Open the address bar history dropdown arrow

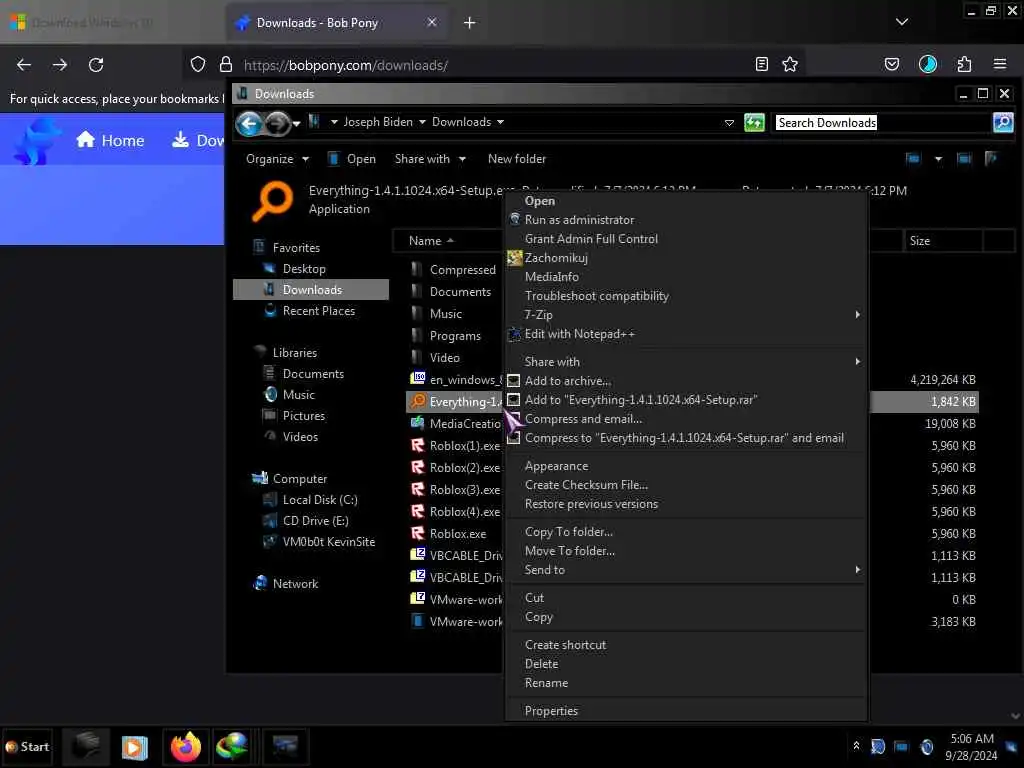coord(729,123)
